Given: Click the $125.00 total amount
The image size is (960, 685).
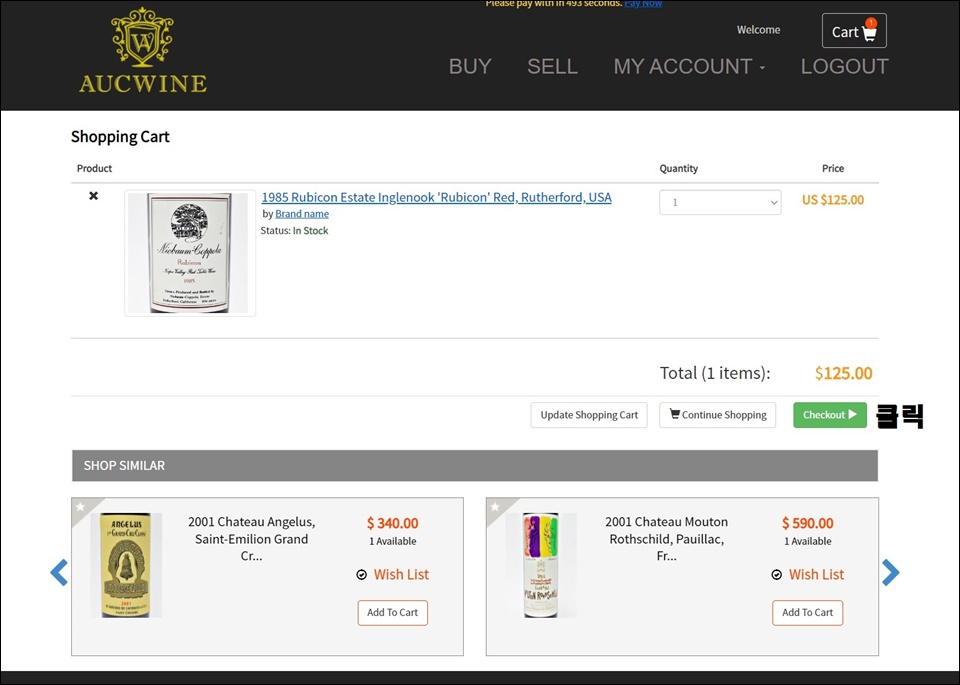Looking at the screenshot, I should coord(843,373).
